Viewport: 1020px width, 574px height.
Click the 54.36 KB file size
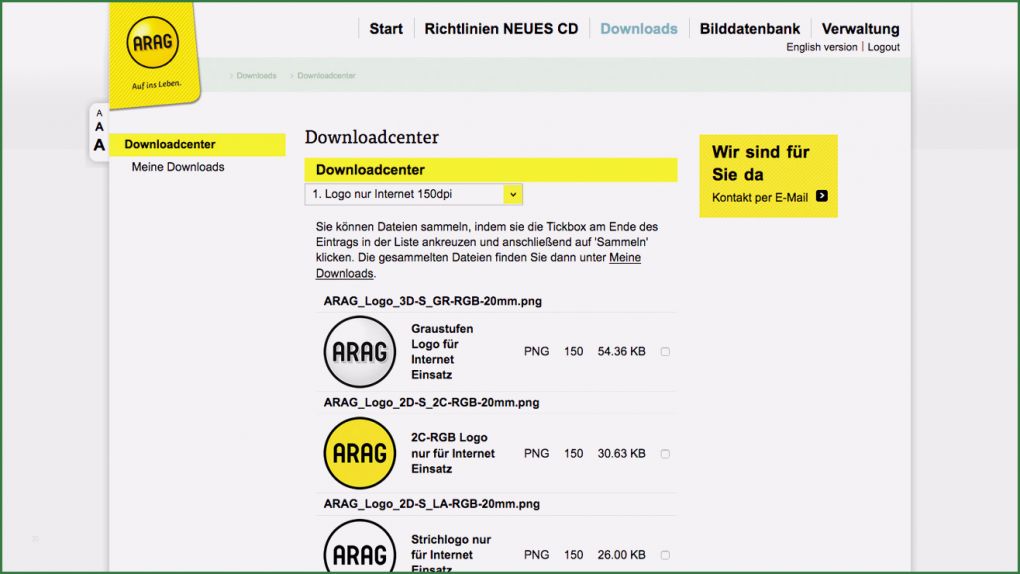621,351
